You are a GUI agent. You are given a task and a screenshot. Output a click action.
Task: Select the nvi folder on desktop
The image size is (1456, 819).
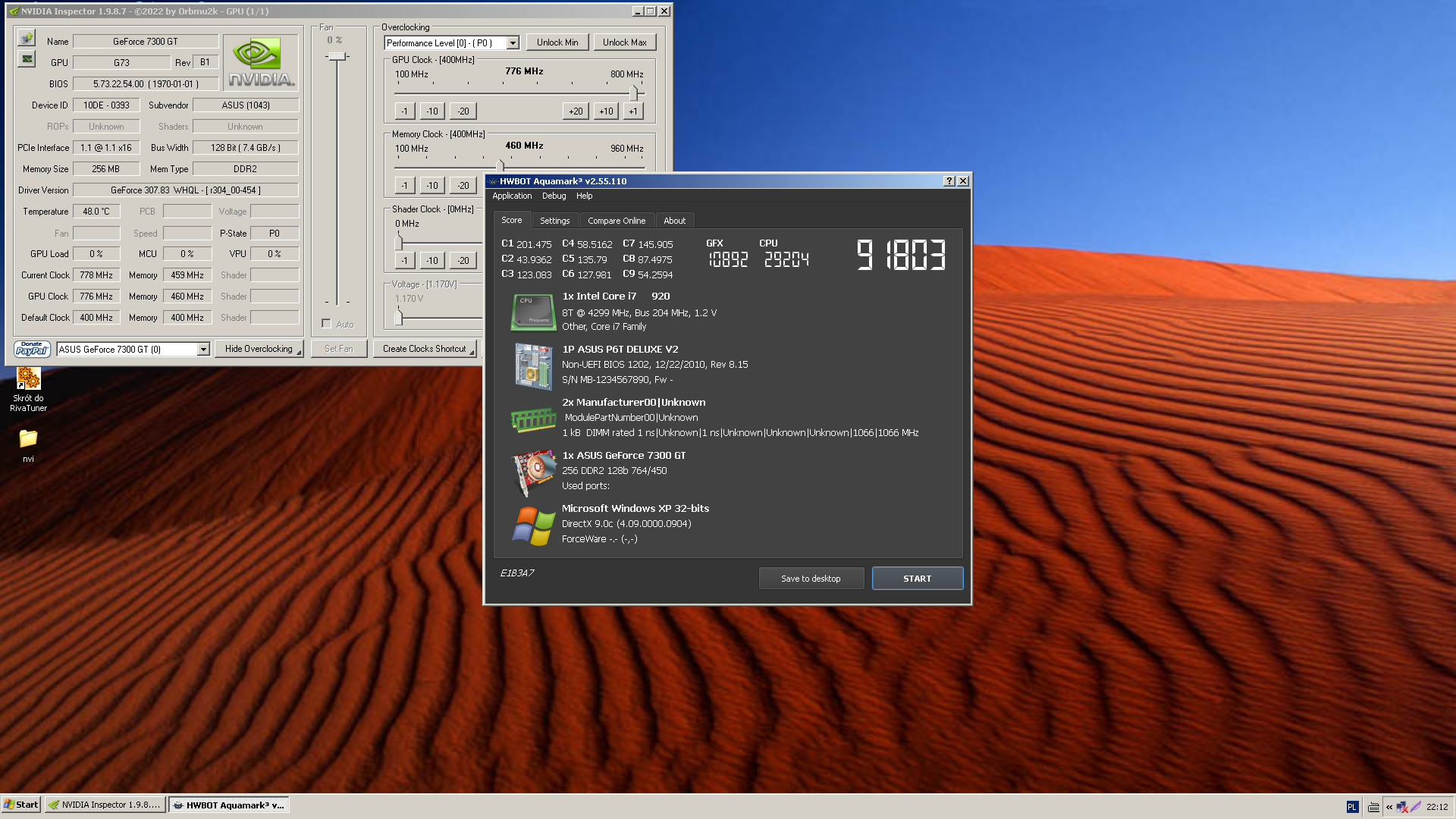pos(28,446)
